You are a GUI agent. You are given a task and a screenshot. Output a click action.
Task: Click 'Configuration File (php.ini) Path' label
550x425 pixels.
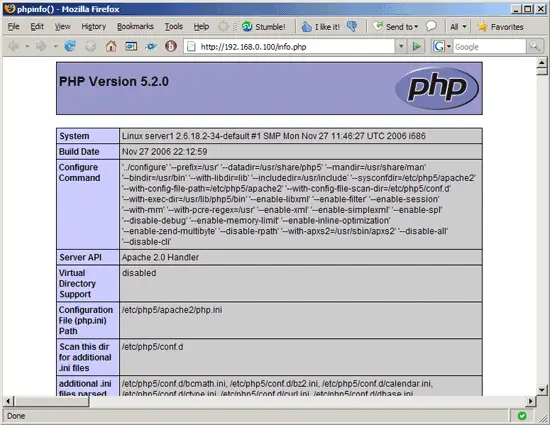pos(86,321)
